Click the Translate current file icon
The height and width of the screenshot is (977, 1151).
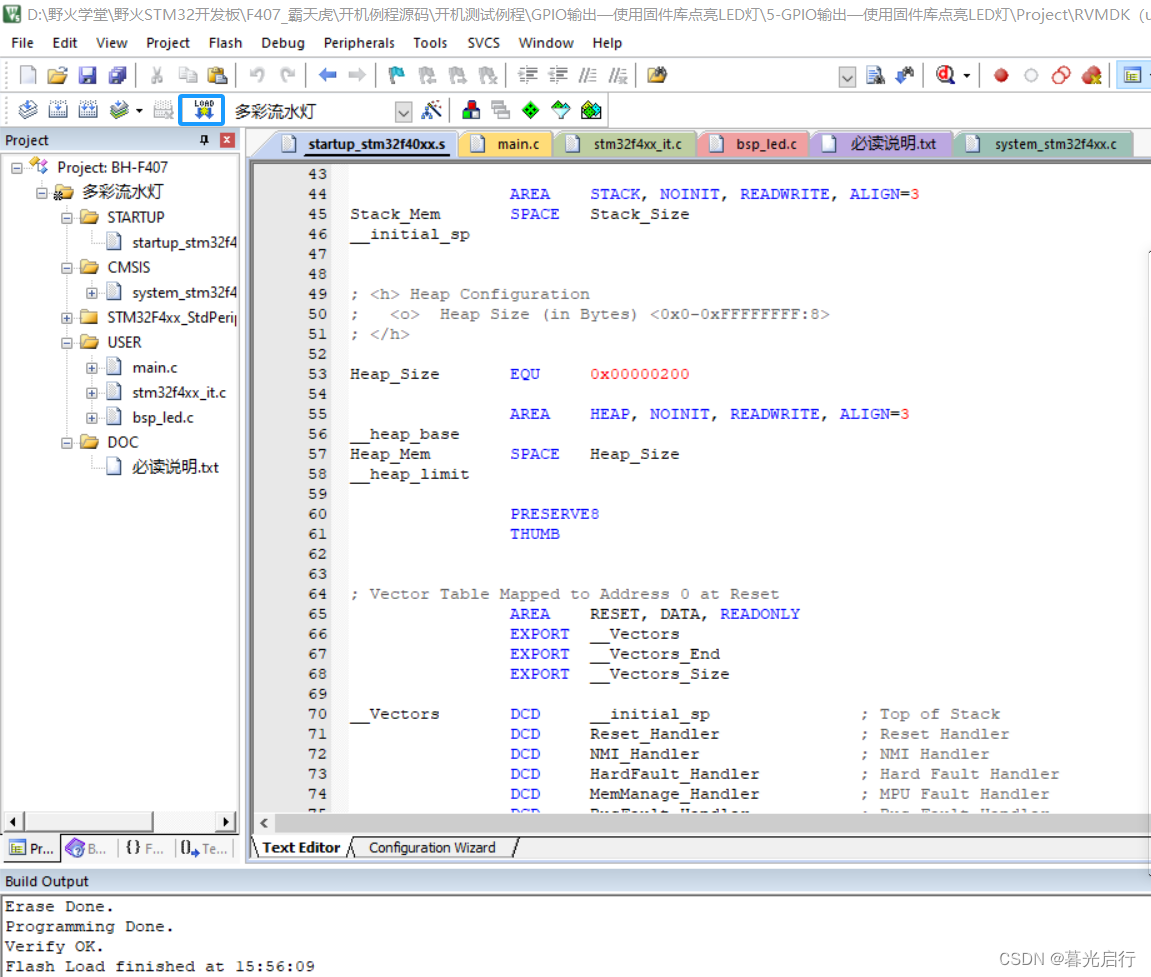(28, 110)
